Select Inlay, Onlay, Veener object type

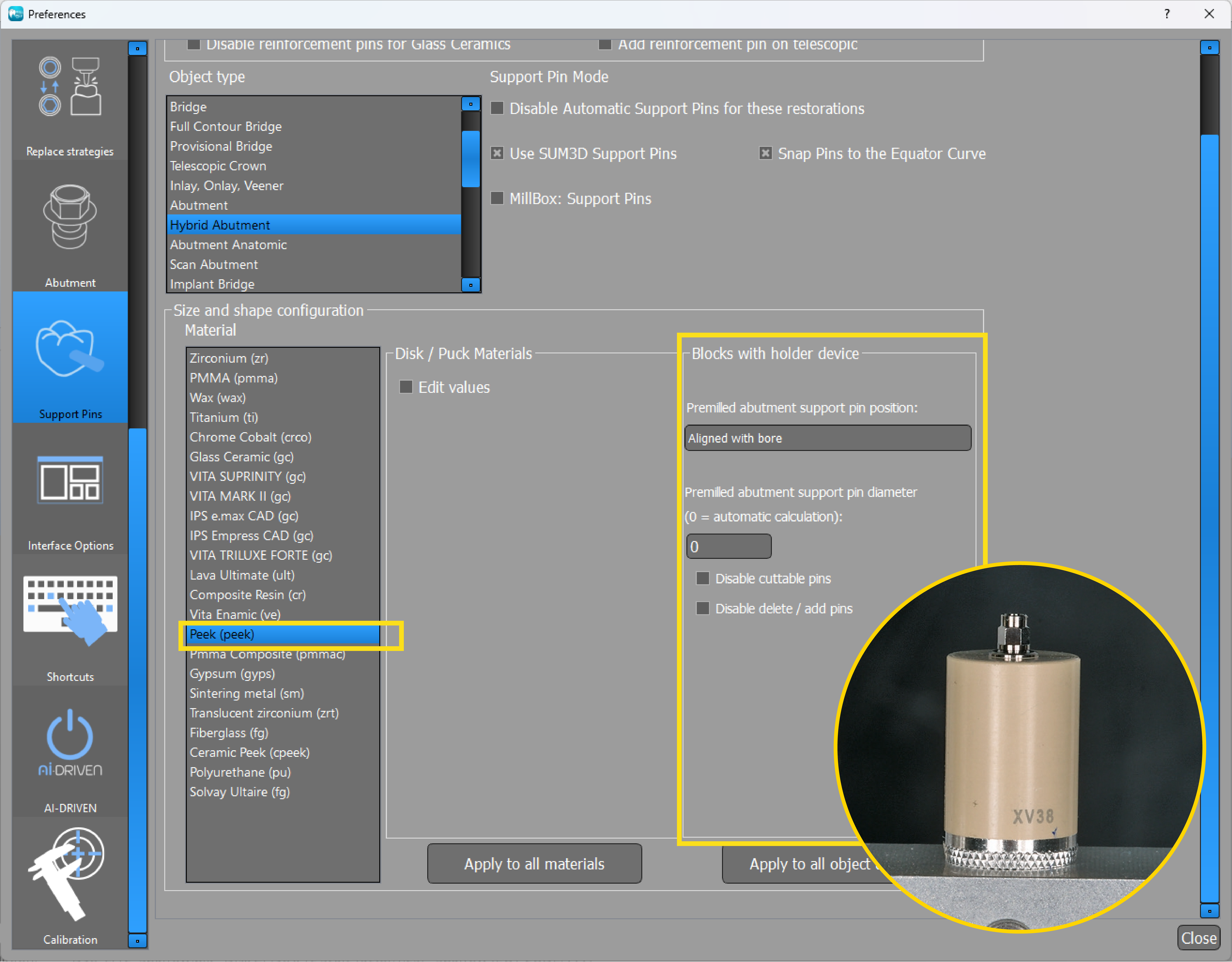click(314, 186)
